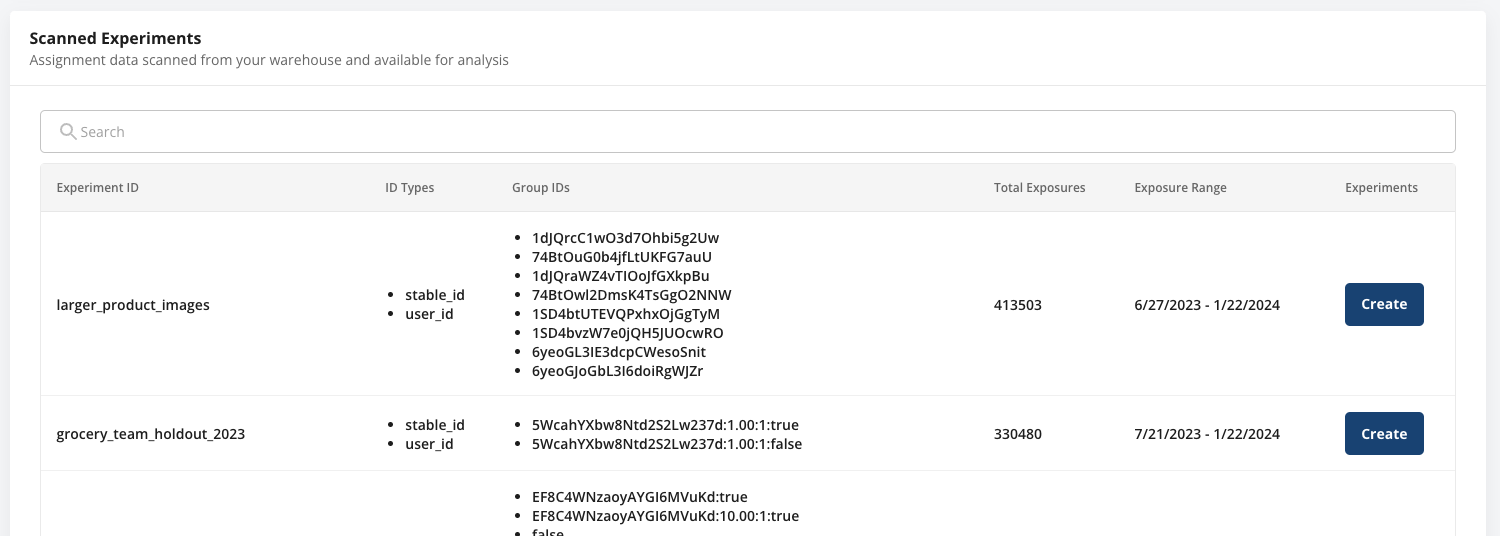Image resolution: width=1500 pixels, height=536 pixels.
Task: Click the Scanned Experiments heading
Action: pos(116,39)
